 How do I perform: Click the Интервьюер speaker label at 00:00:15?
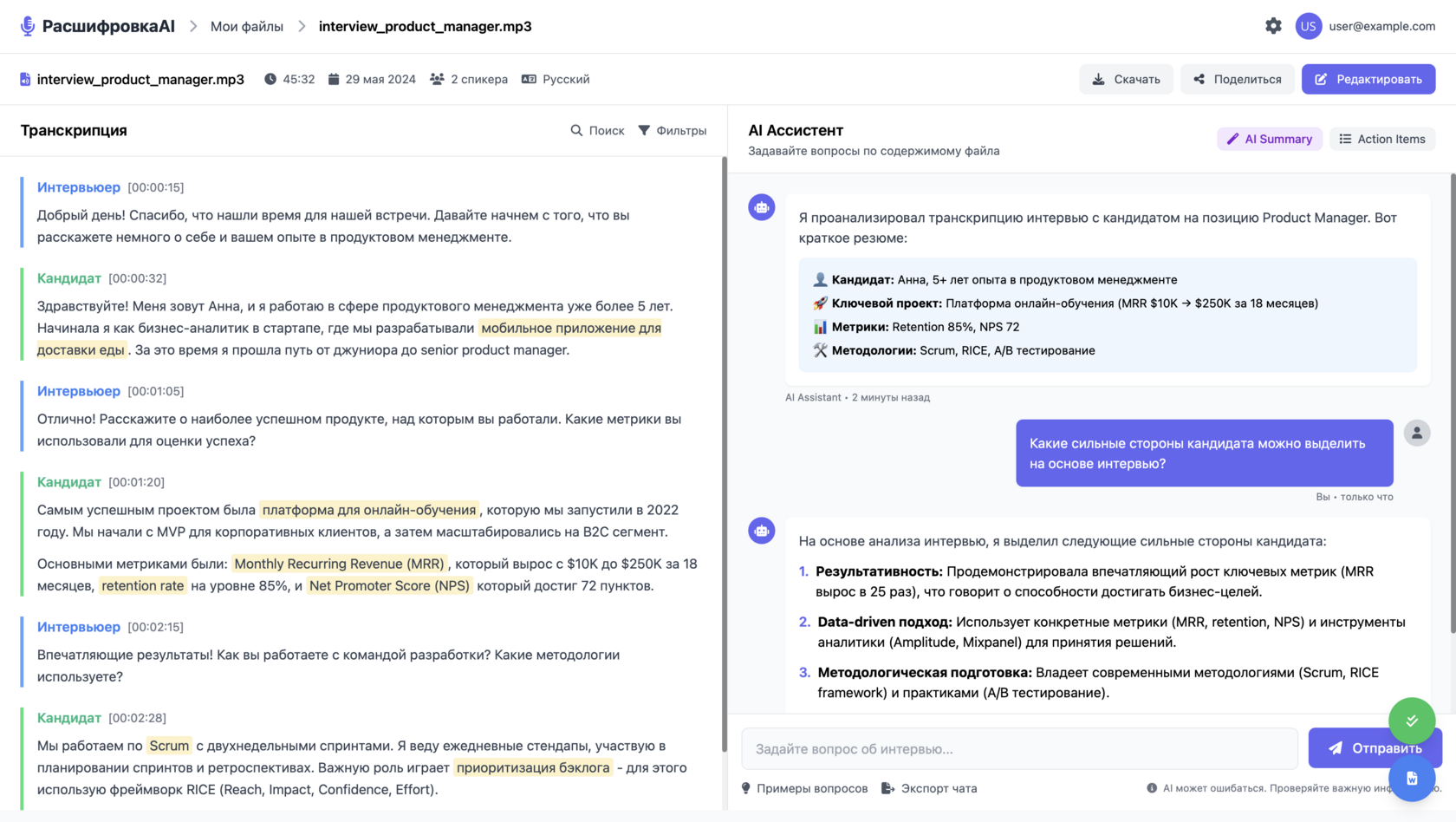(x=79, y=187)
